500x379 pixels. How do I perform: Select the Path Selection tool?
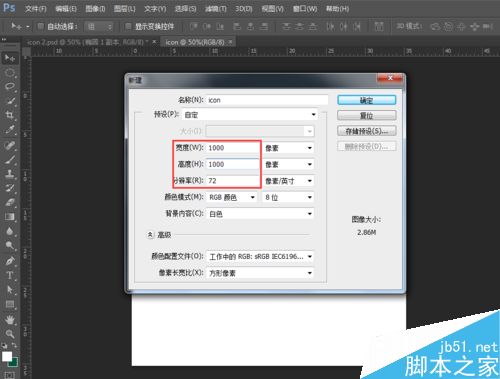[10, 290]
